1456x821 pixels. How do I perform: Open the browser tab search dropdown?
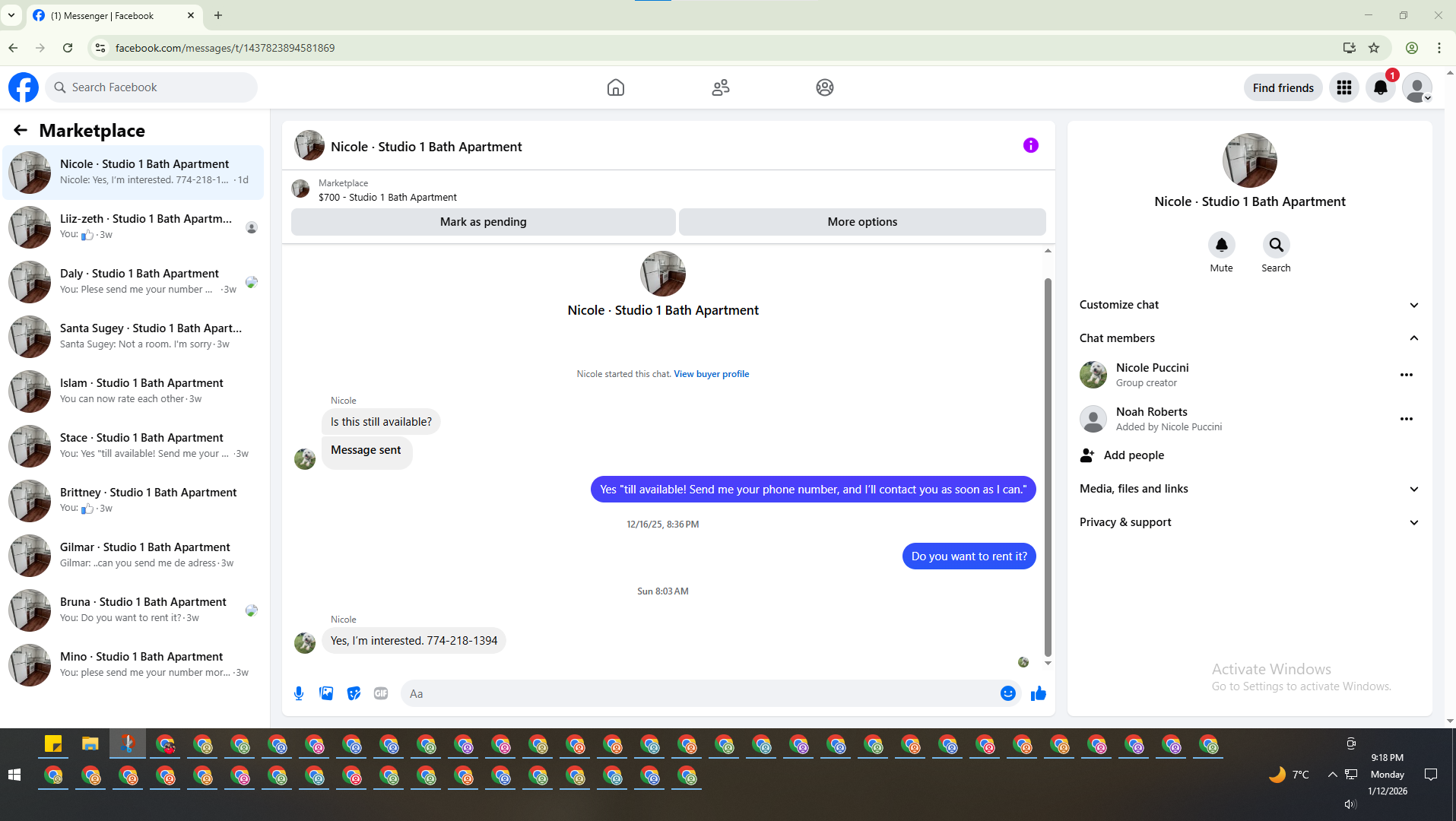point(11,15)
